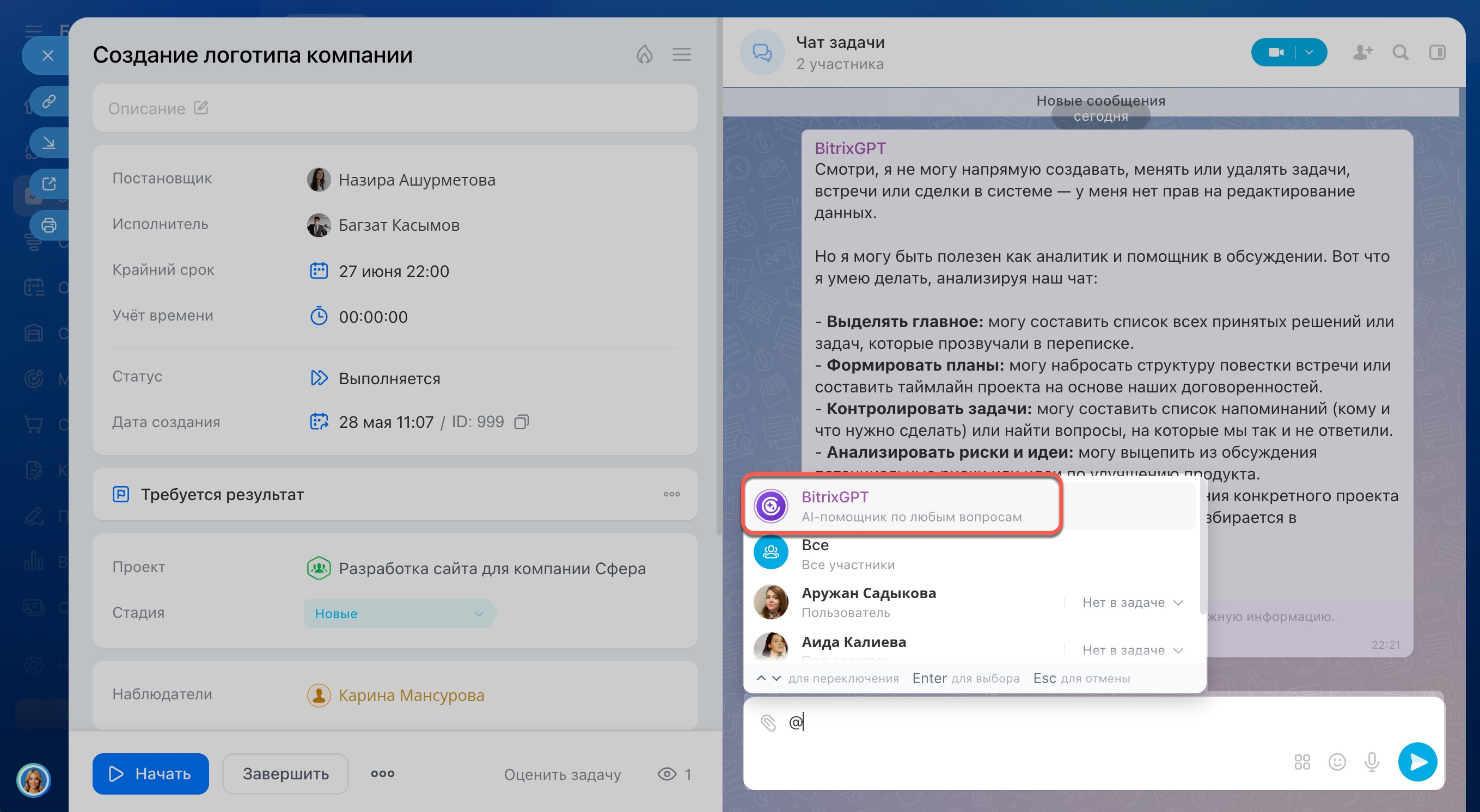Click the deadline calendar icon
Viewport: 1480px width, 812px height.
319,270
